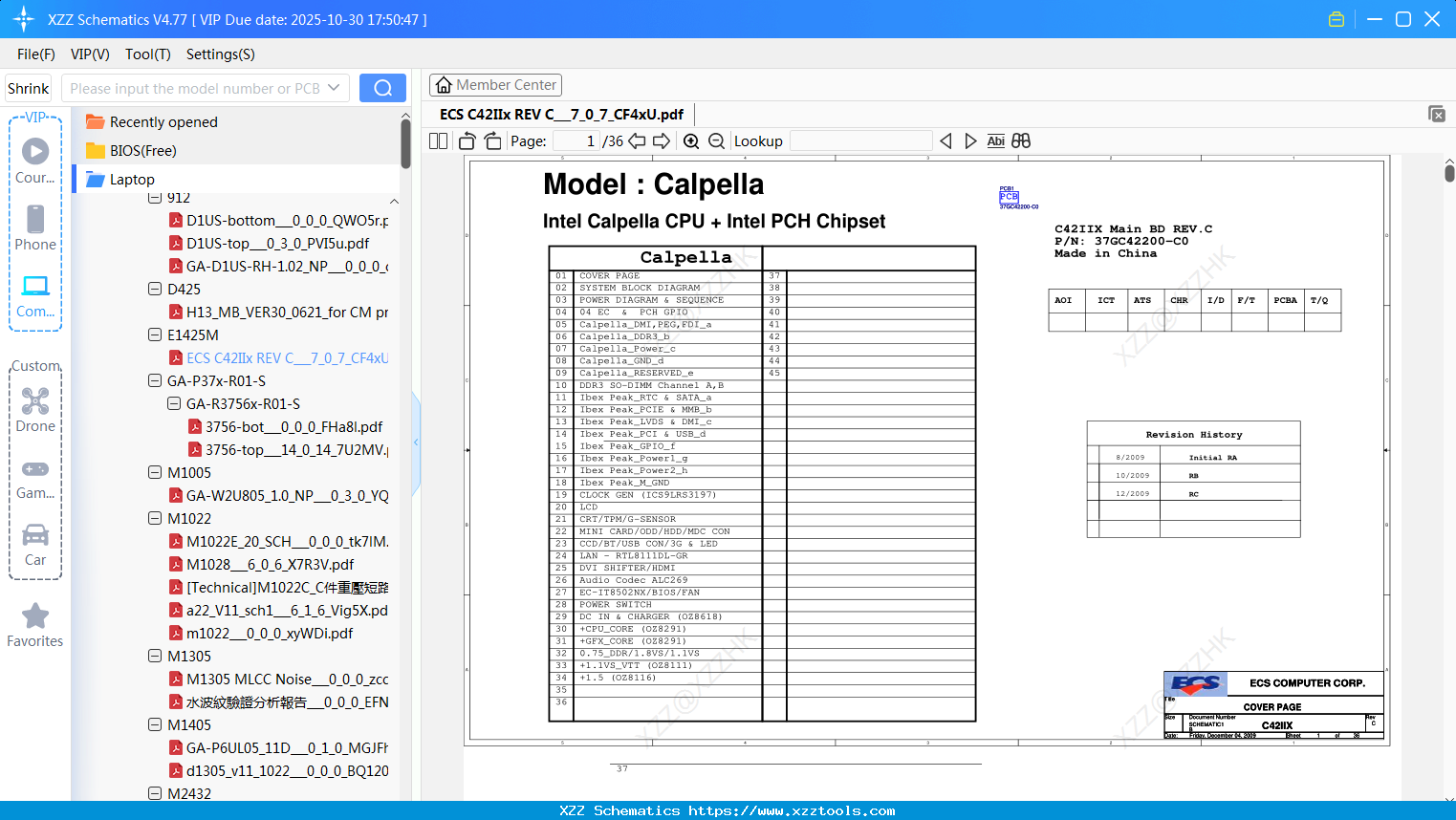Screen dimensions: 1456x820
Task: Collapse the left panel with the splitter handle
Action: point(416,442)
